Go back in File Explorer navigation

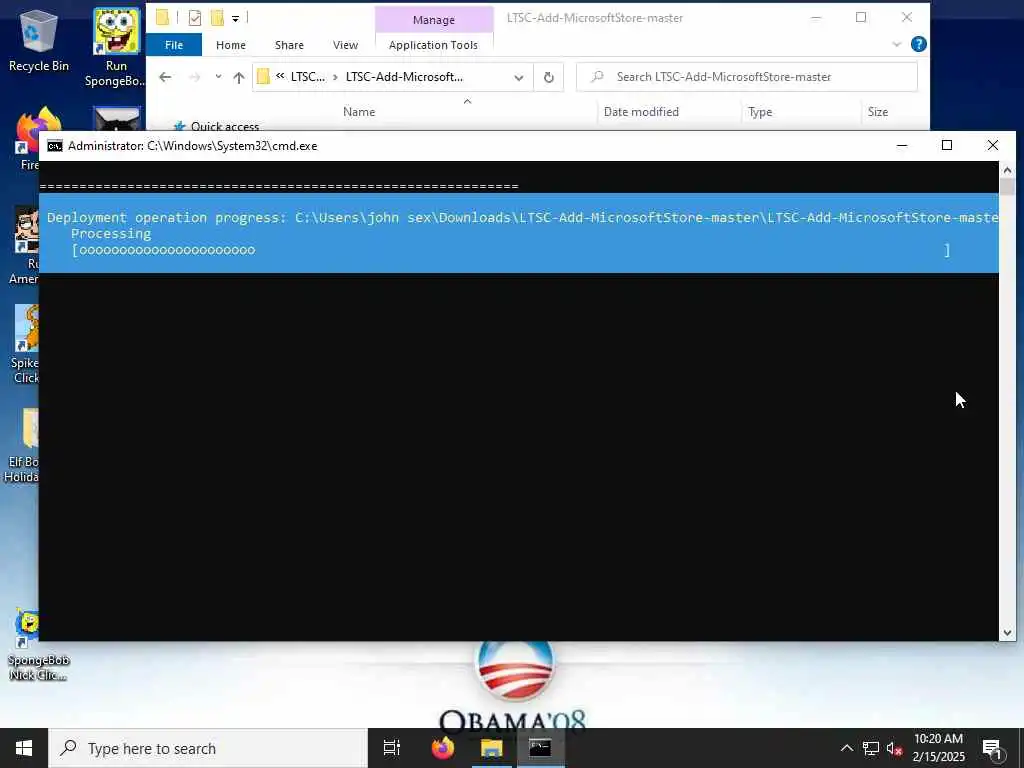point(165,77)
